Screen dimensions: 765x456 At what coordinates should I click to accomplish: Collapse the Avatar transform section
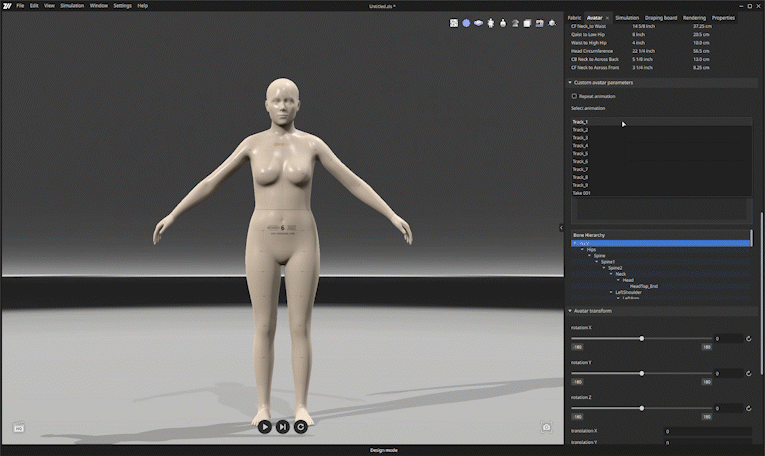[570, 311]
